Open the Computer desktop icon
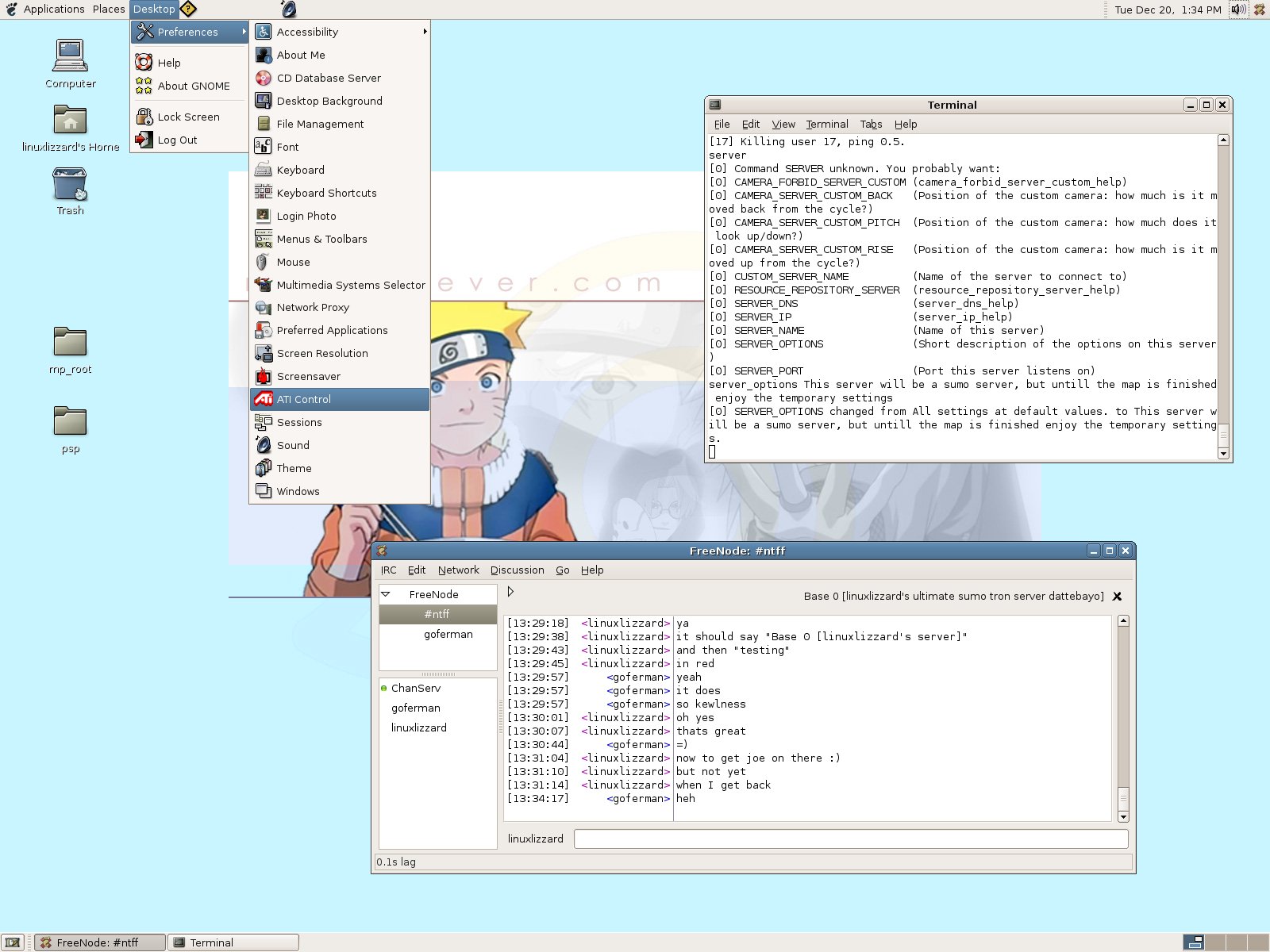The width and height of the screenshot is (1270, 952). [x=70, y=57]
